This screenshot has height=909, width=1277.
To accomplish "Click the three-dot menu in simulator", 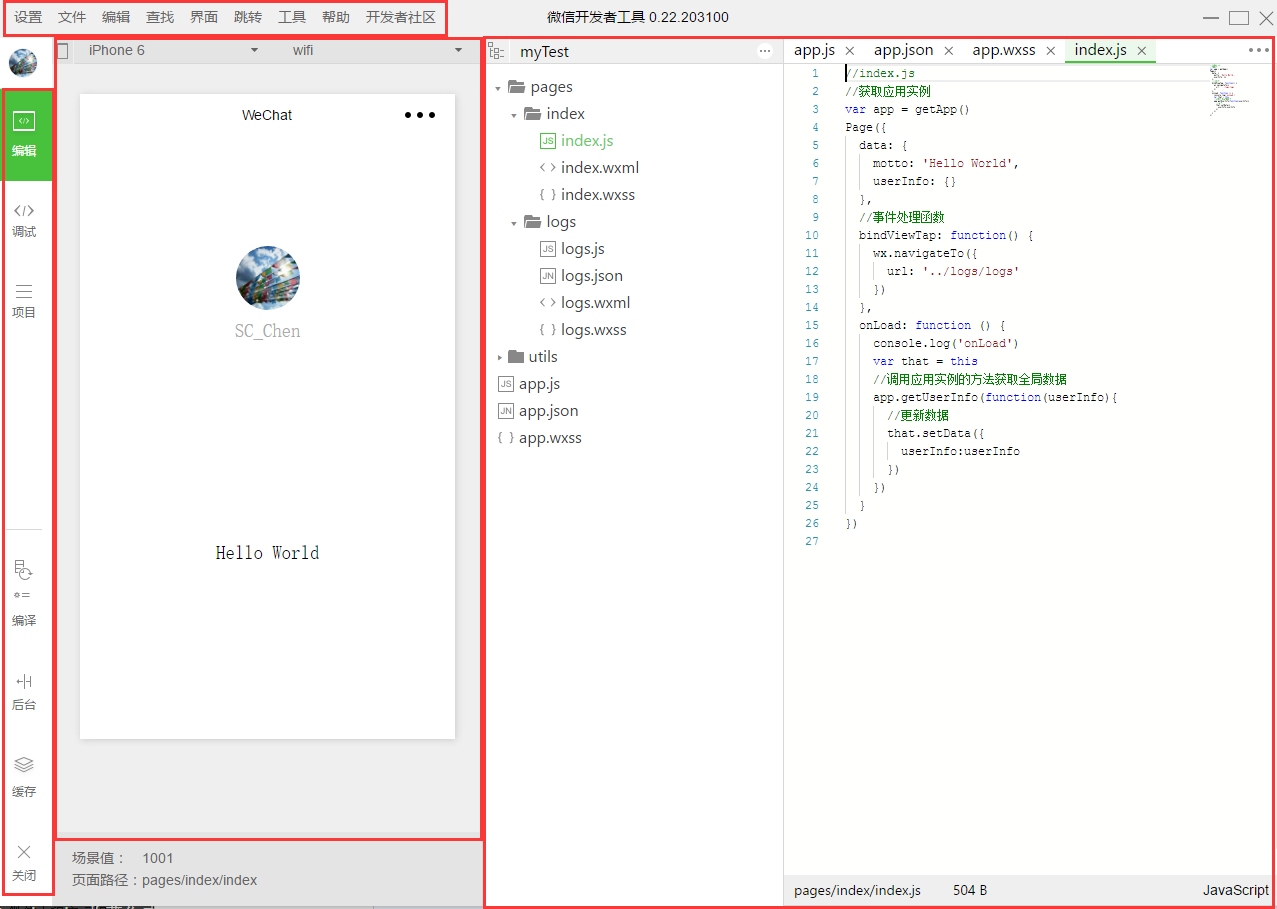I will pyautogui.click(x=420, y=115).
